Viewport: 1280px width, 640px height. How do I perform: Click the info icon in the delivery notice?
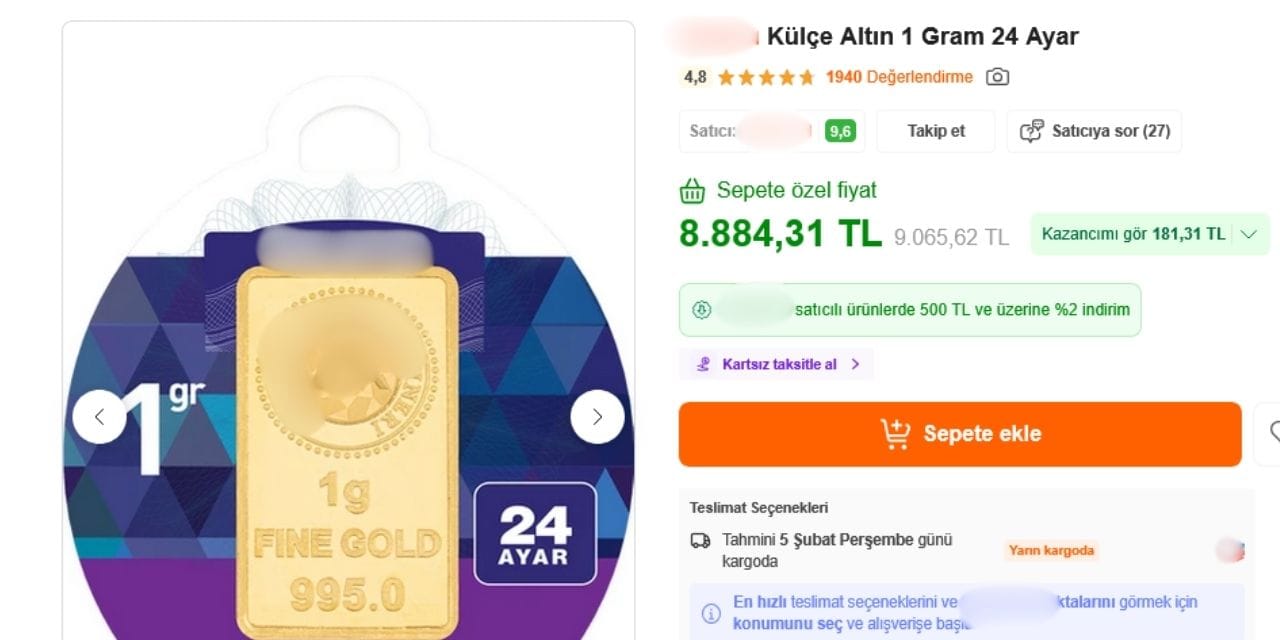[x=710, y=612]
